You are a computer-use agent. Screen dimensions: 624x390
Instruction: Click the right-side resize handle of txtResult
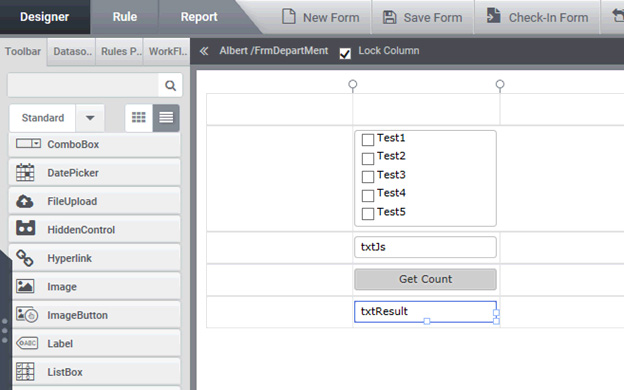[x=496, y=313]
